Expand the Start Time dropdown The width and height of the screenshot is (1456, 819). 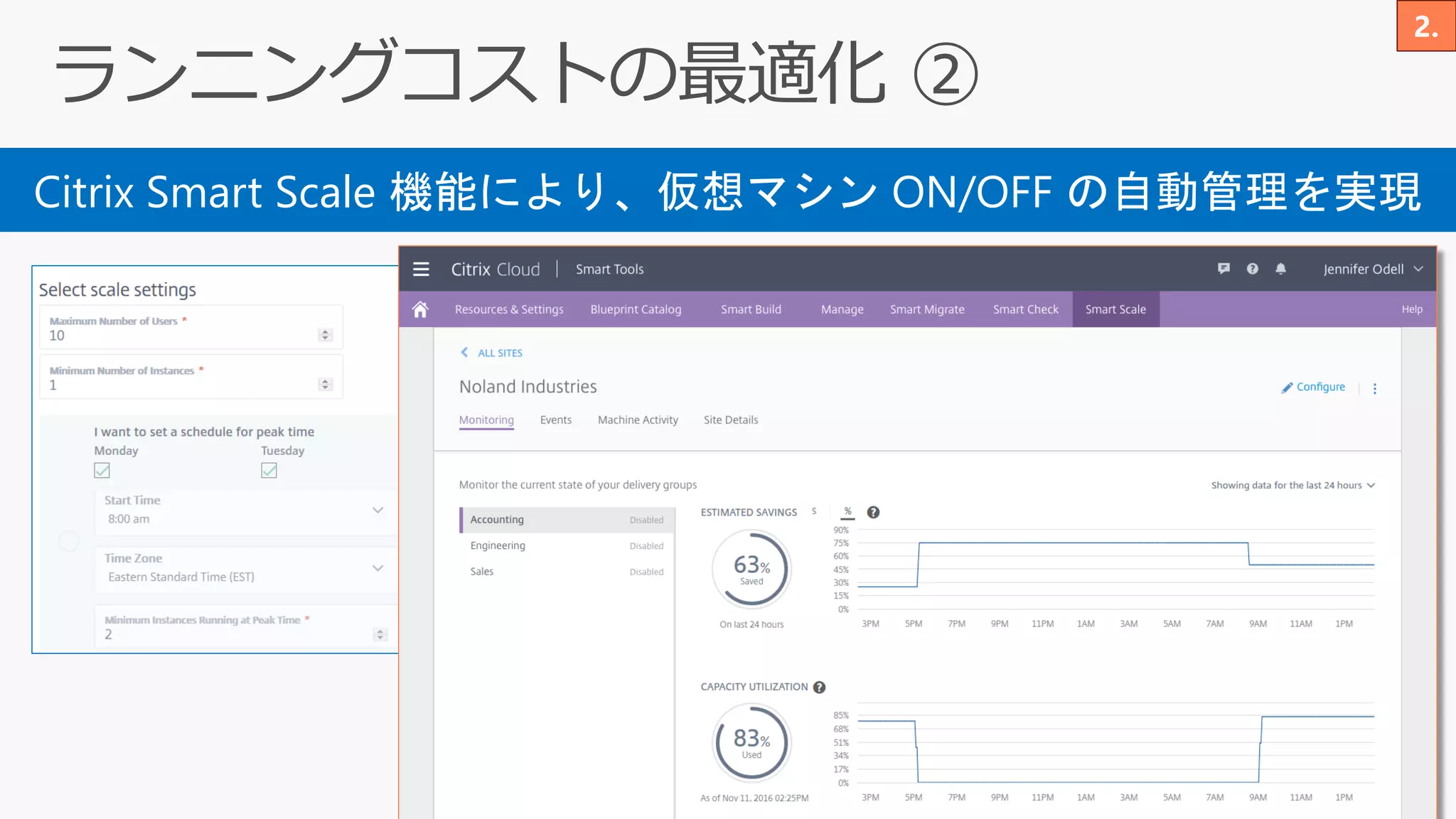[378, 510]
